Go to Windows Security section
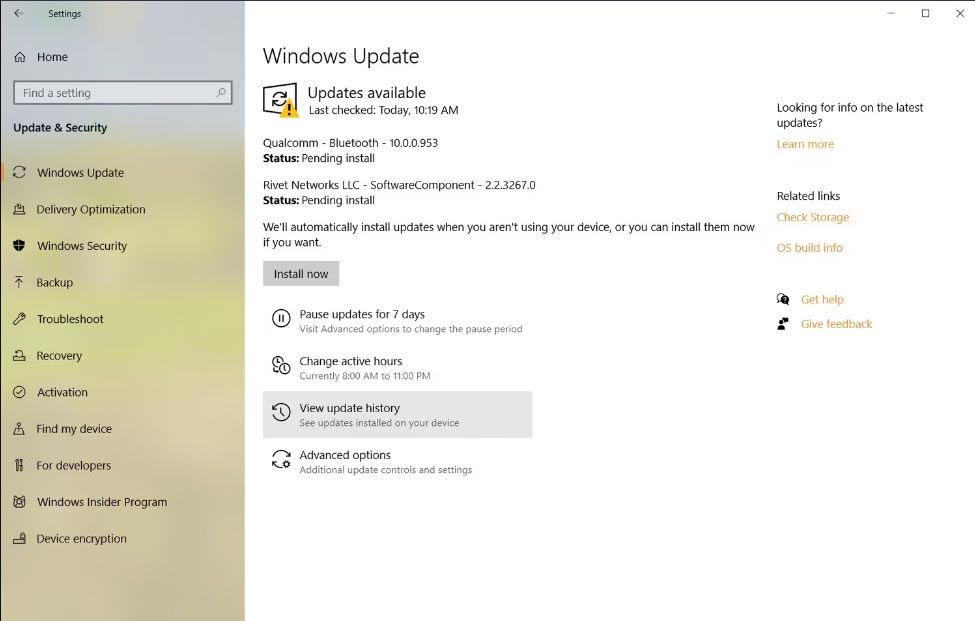 (x=81, y=246)
